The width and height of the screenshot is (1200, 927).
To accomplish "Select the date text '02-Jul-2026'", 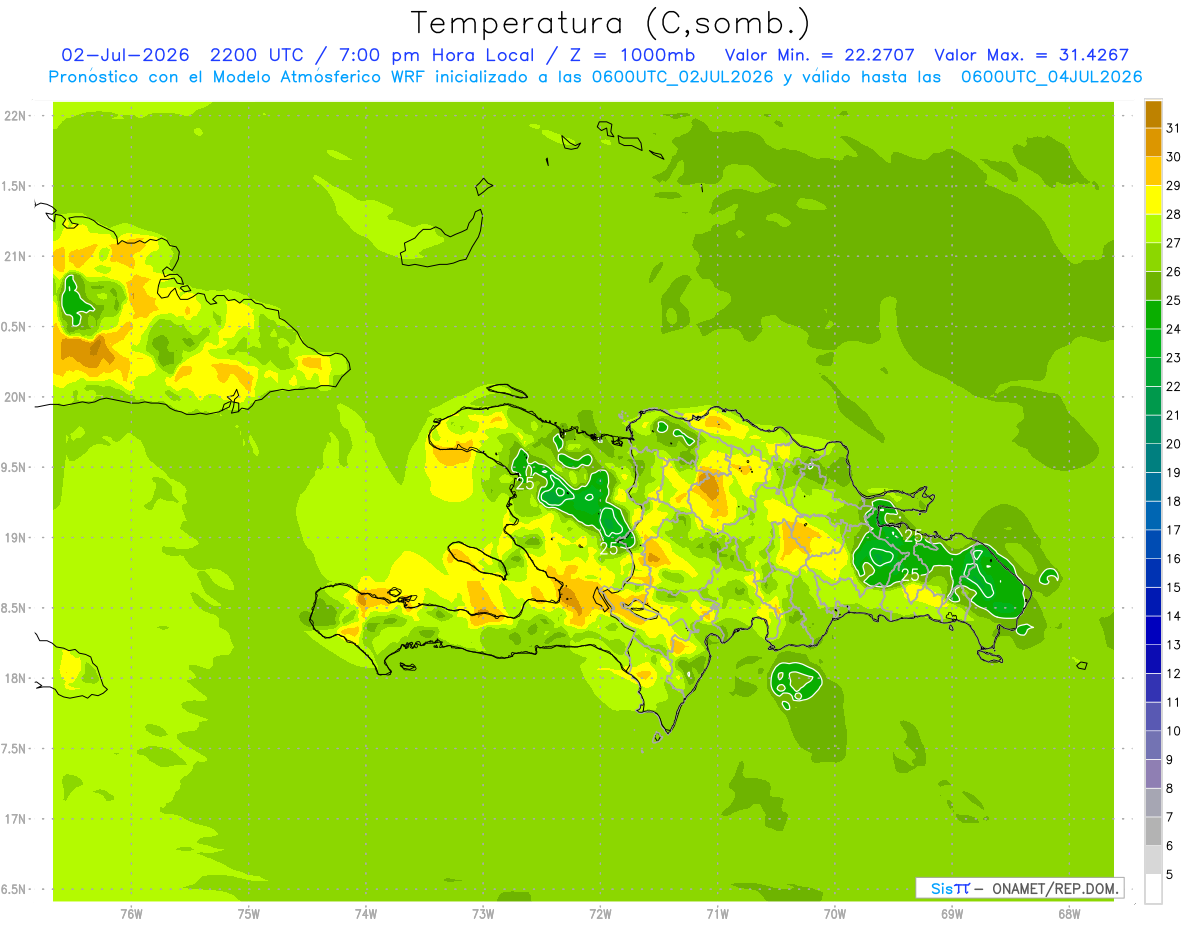I will (x=124, y=55).
